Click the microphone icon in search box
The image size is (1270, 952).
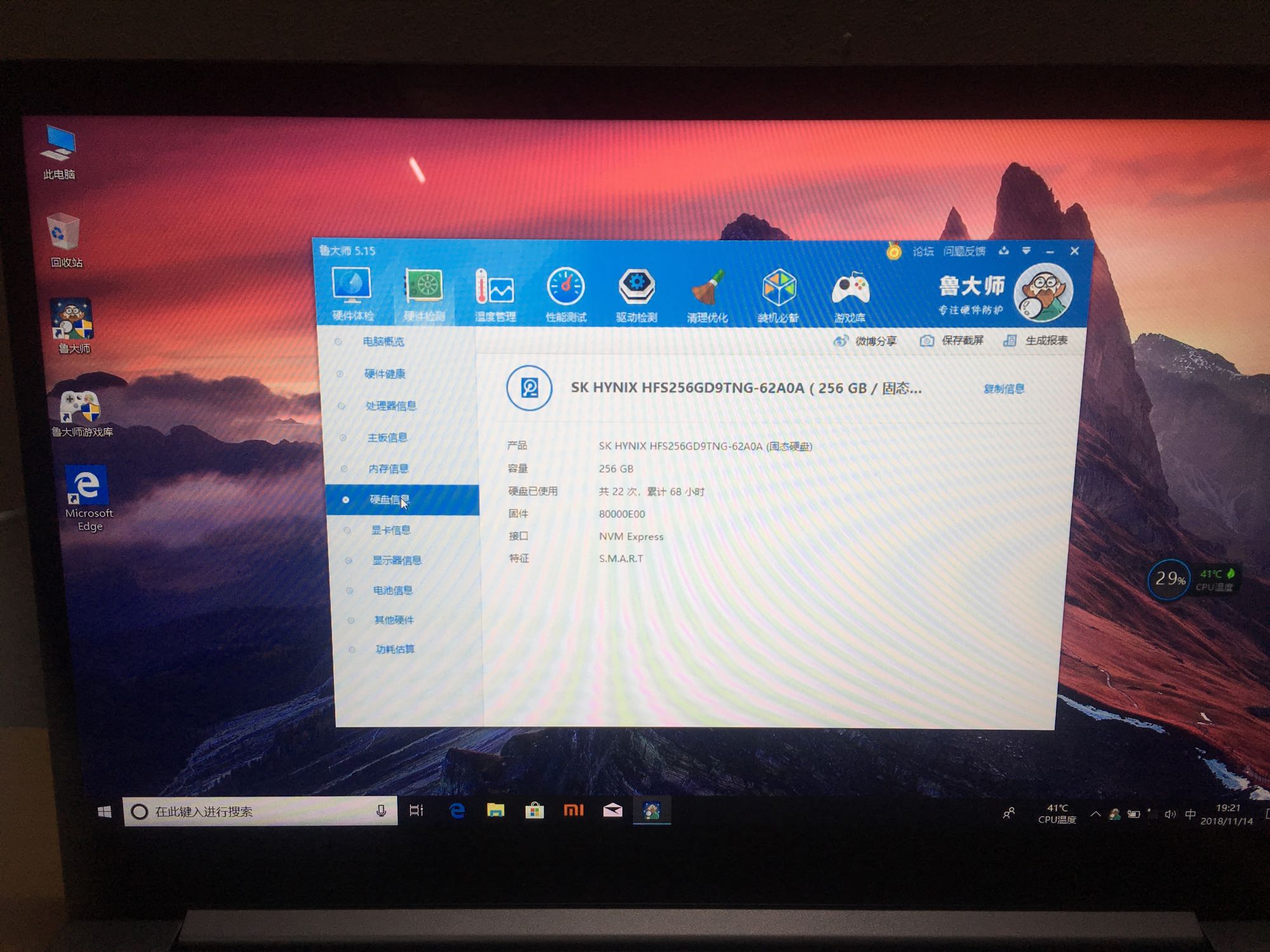point(381,811)
